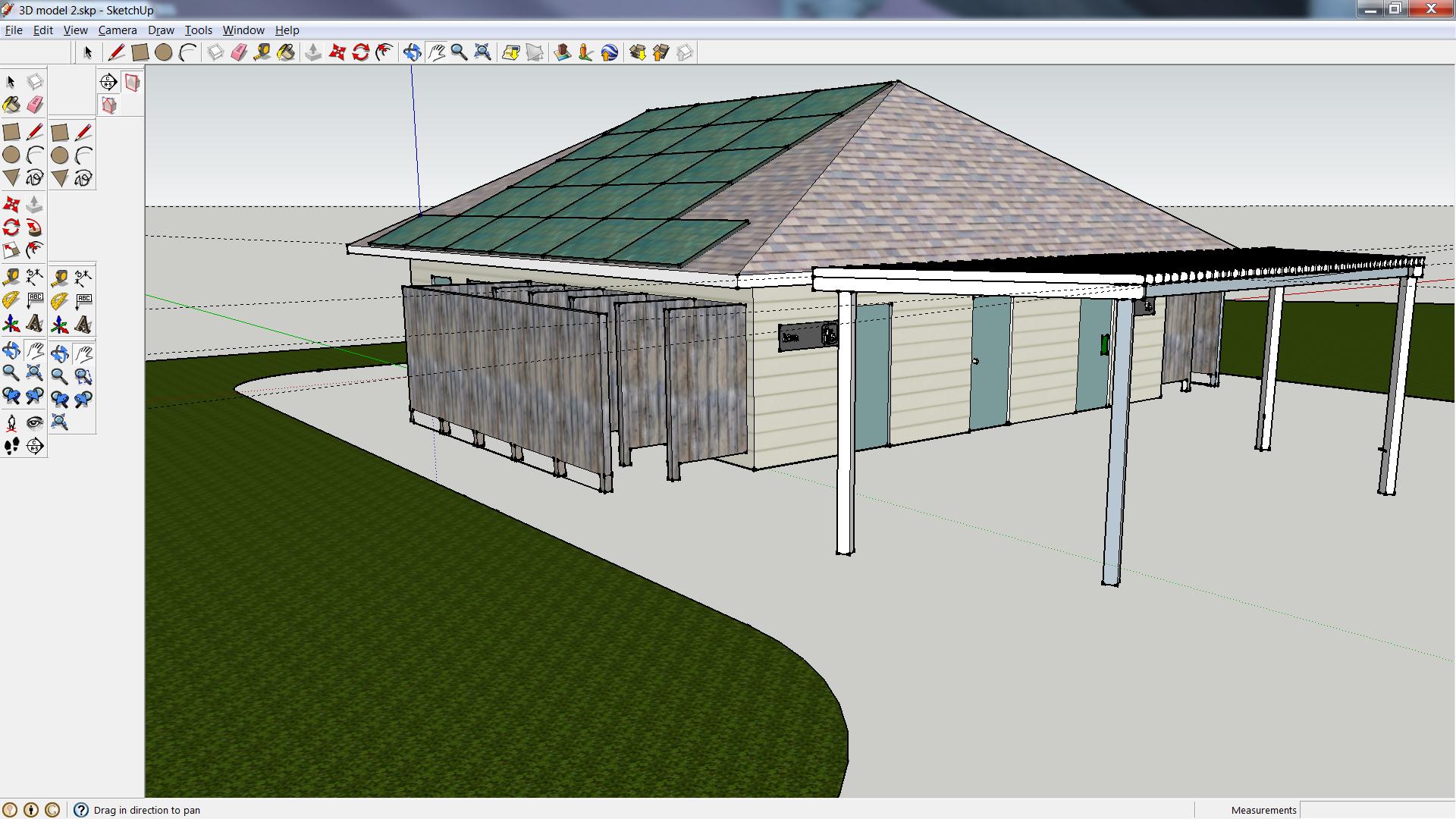
Task: Toggle Display Section Planes
Action: coord(132,82)
